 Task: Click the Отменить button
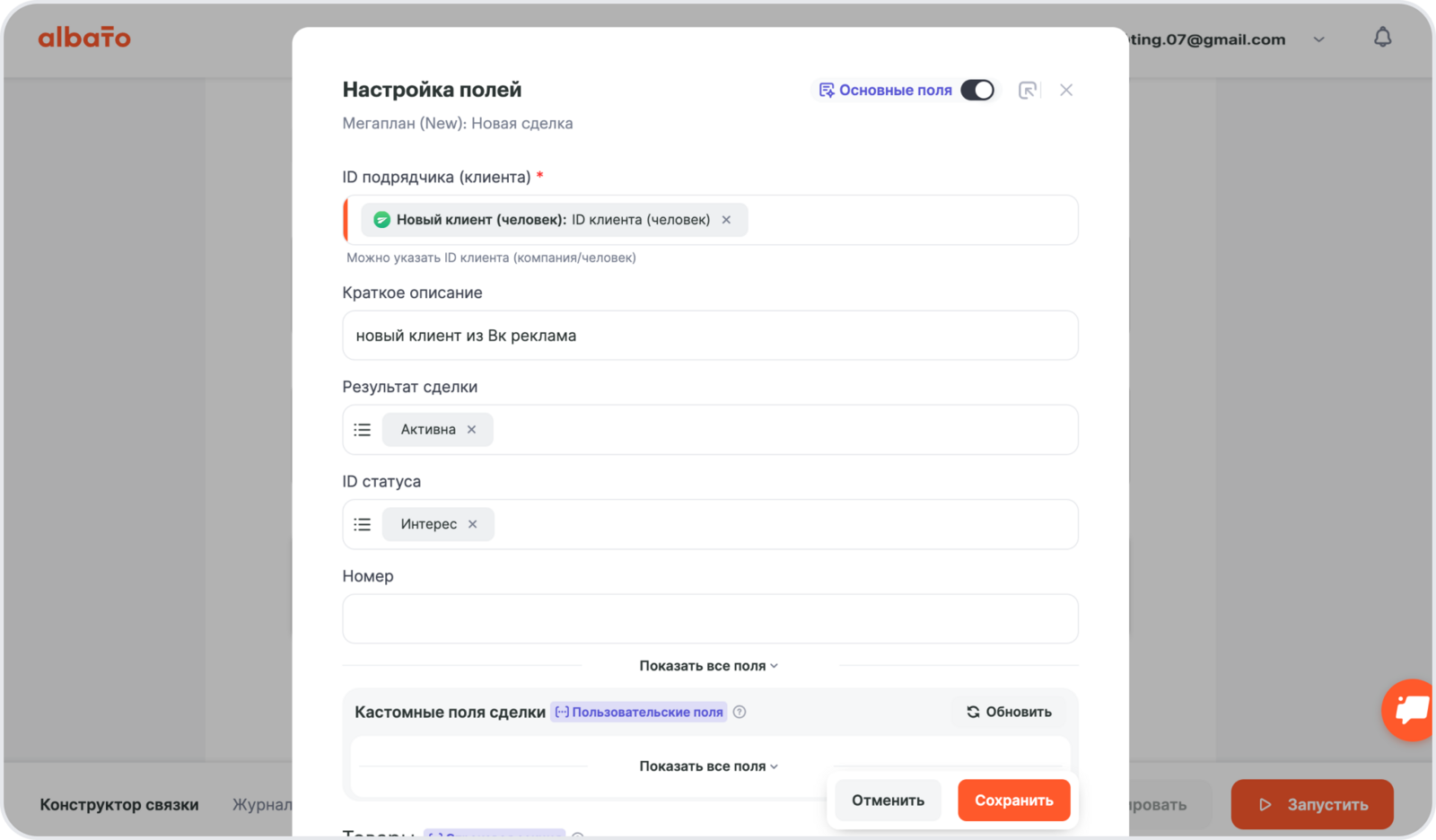pos(888,800)
